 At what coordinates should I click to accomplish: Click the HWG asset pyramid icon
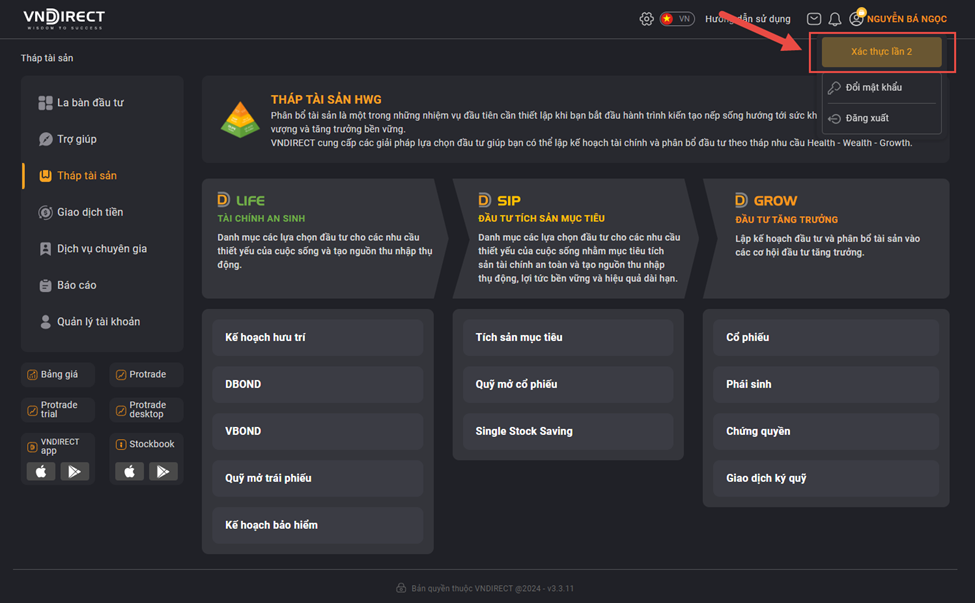240,119
